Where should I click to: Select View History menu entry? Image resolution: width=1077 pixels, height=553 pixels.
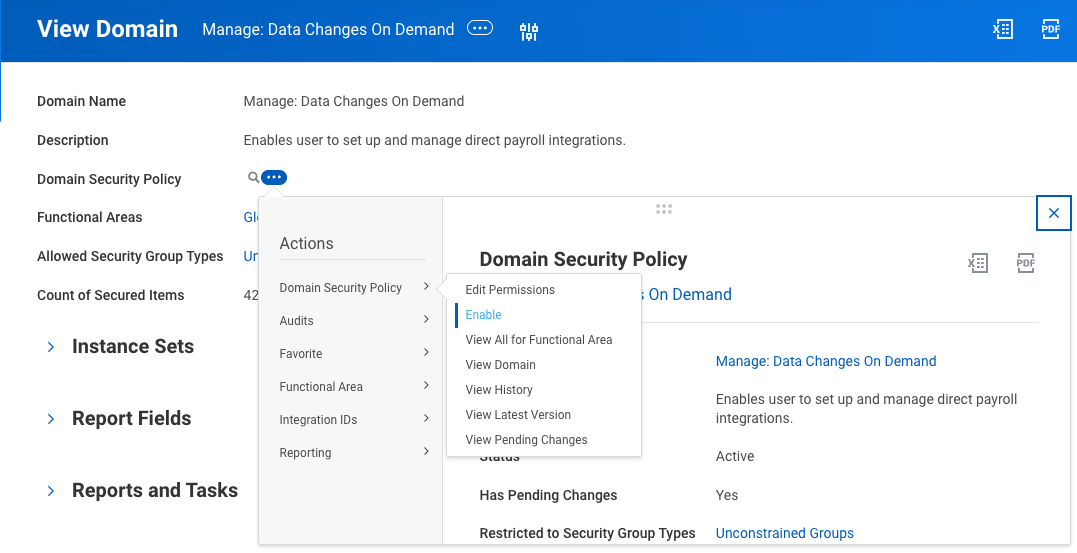(x=499, y=390)
